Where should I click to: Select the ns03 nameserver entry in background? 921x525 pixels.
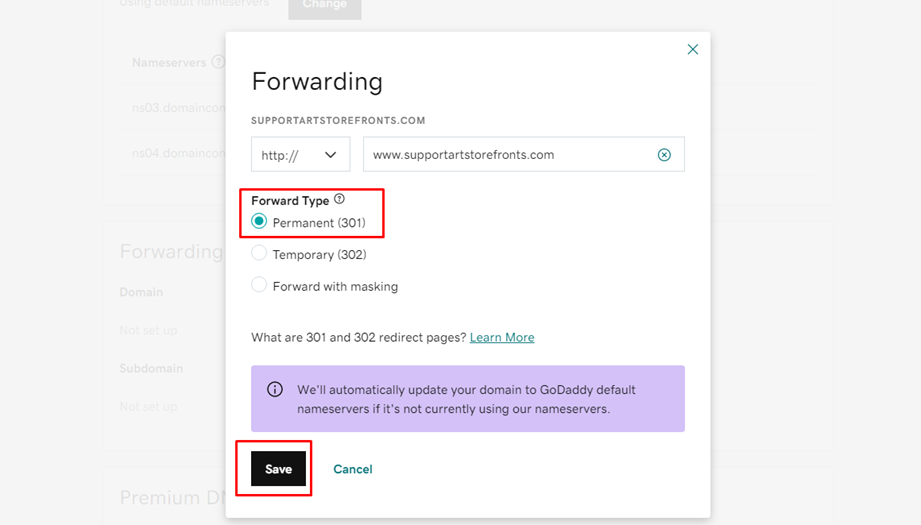[179, 108]
